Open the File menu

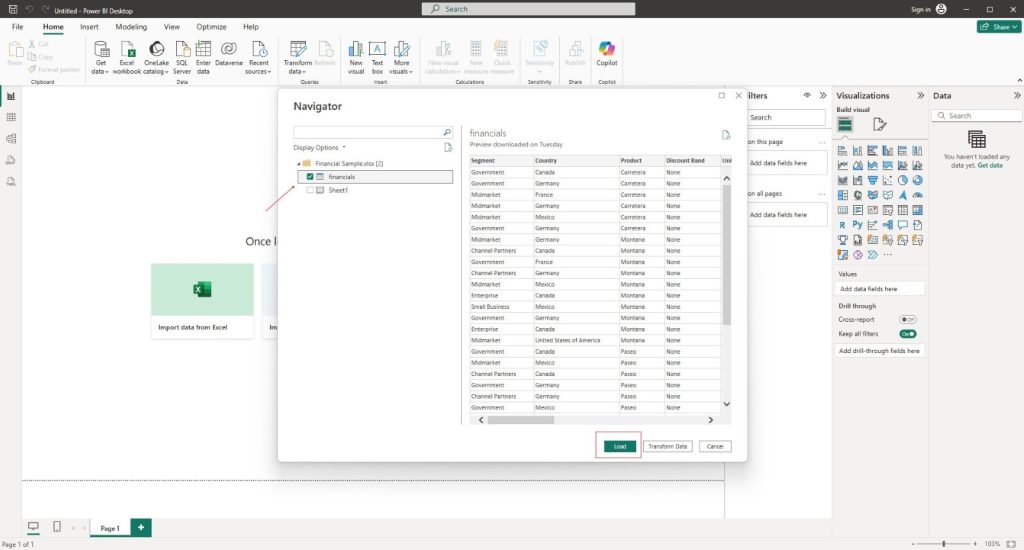pyautogui.click(x=17, y=27)
